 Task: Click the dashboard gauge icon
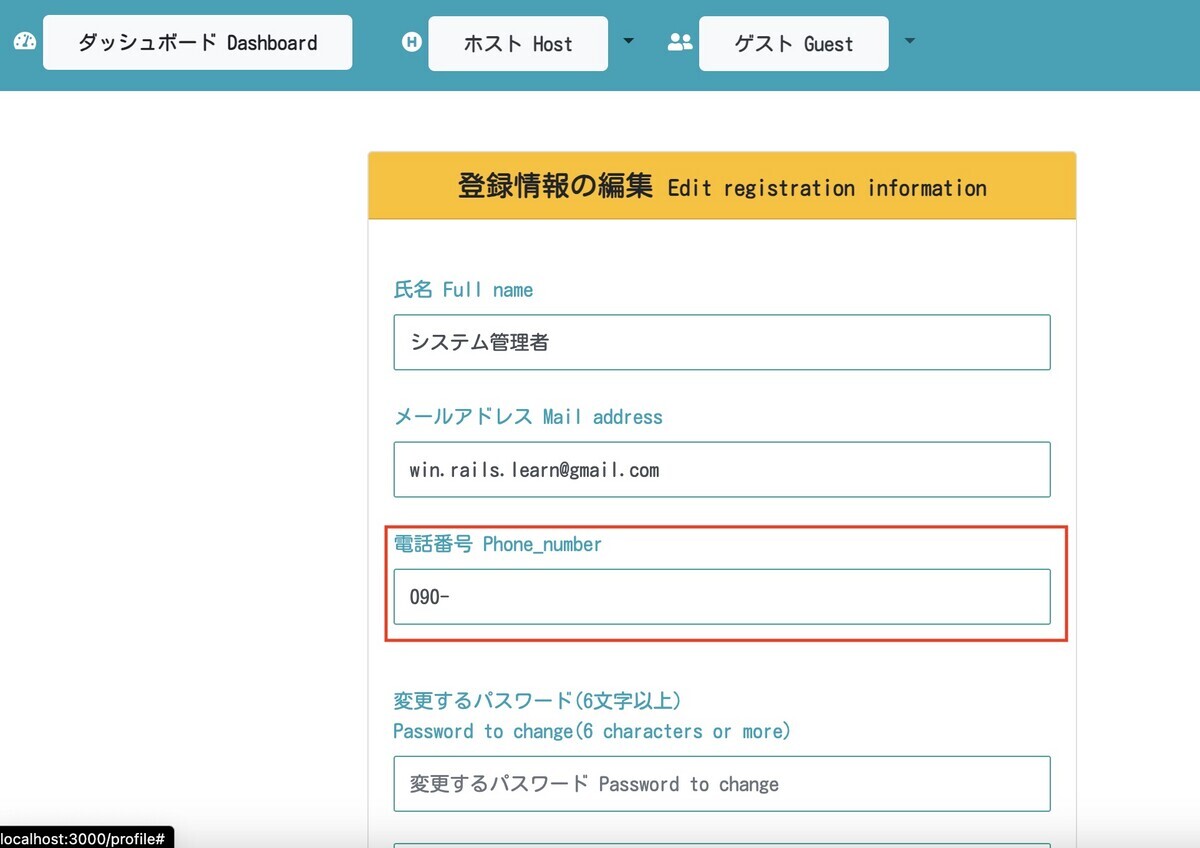pyautogui.click(x=25, y=42)
